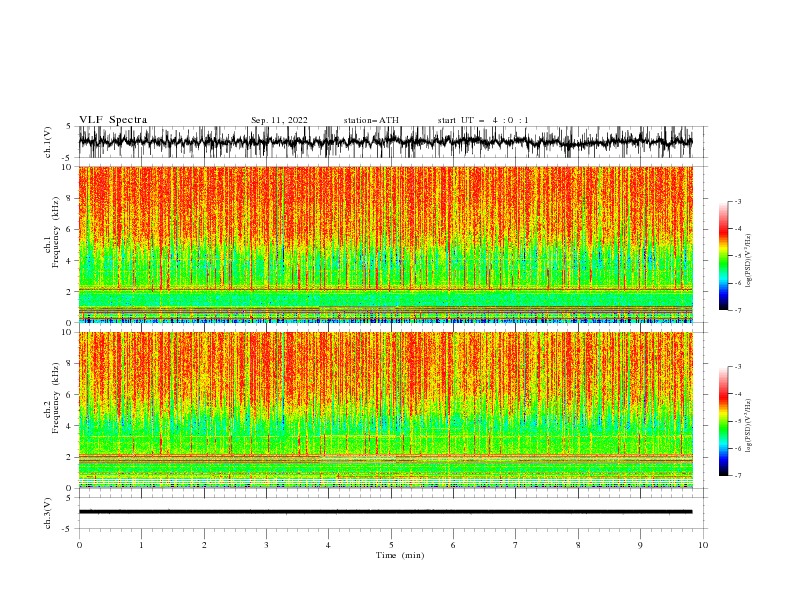The width and height of the screenshot is (792, 612).
Task: Click the "8" kHz tick of ch.2 spectrogram
Action: coord(70,364)
